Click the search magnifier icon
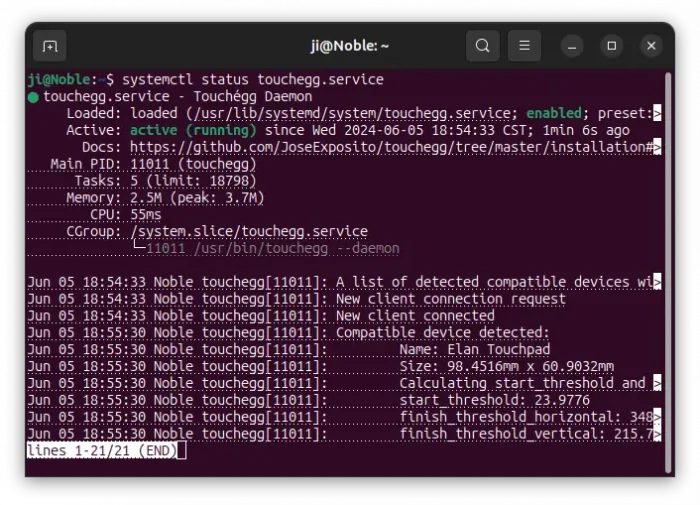Image resolution: width=700 pixels, height=505 pixels. pyautogui.click(x=482, y=46)
